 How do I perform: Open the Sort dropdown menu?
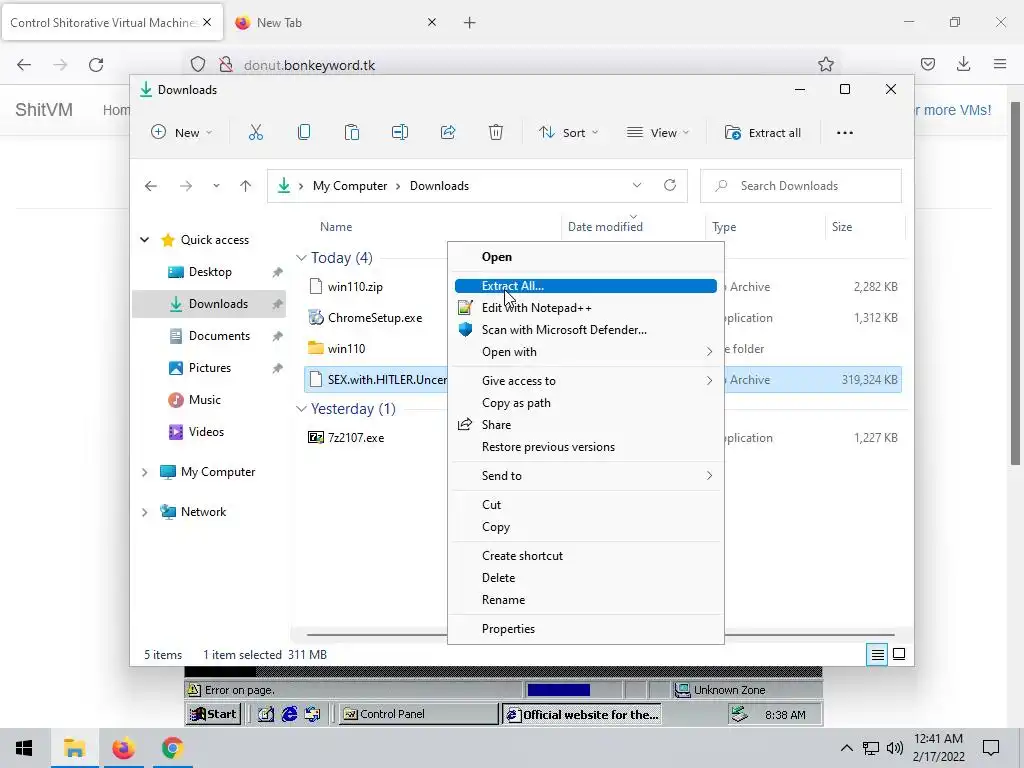point(568,133)
